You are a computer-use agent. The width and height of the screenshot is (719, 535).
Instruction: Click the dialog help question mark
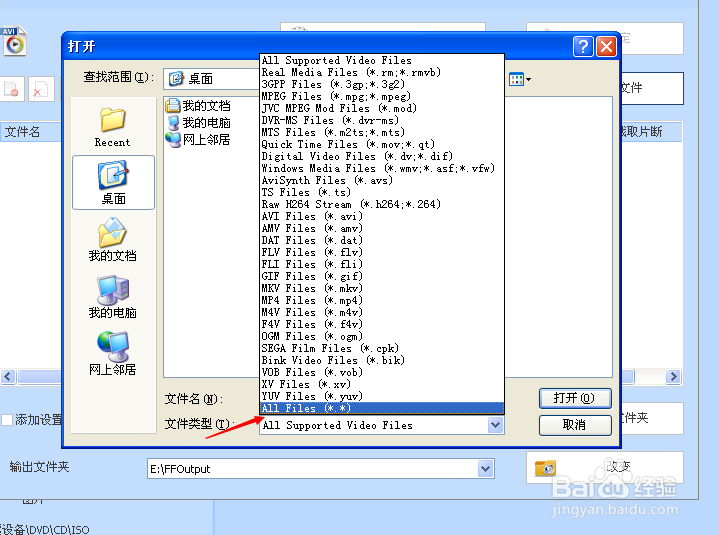coord(583,46)
